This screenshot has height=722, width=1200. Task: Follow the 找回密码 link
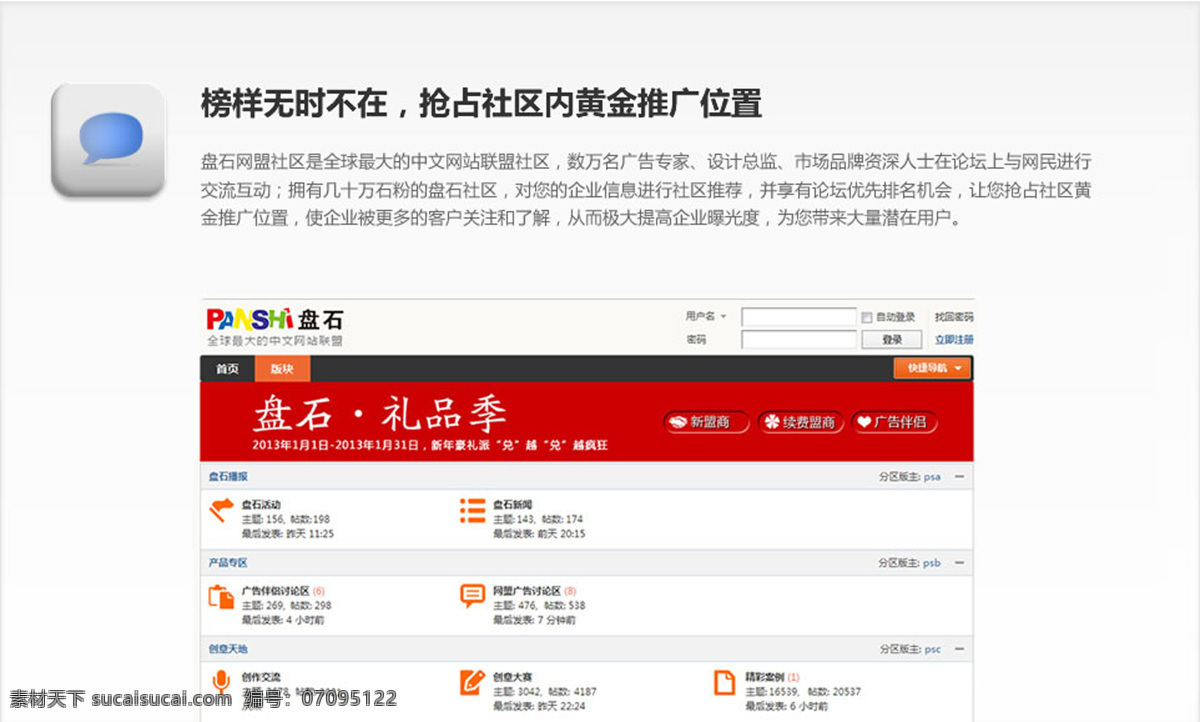954,316
